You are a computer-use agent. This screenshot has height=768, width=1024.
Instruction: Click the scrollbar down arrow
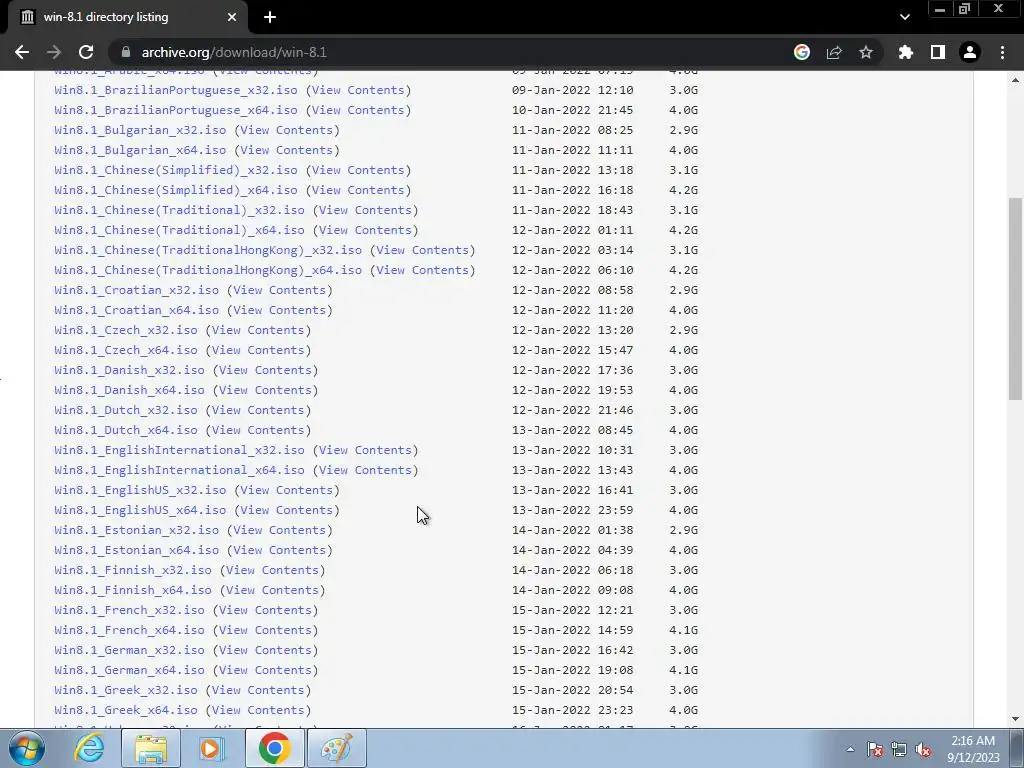[1015, 719]
